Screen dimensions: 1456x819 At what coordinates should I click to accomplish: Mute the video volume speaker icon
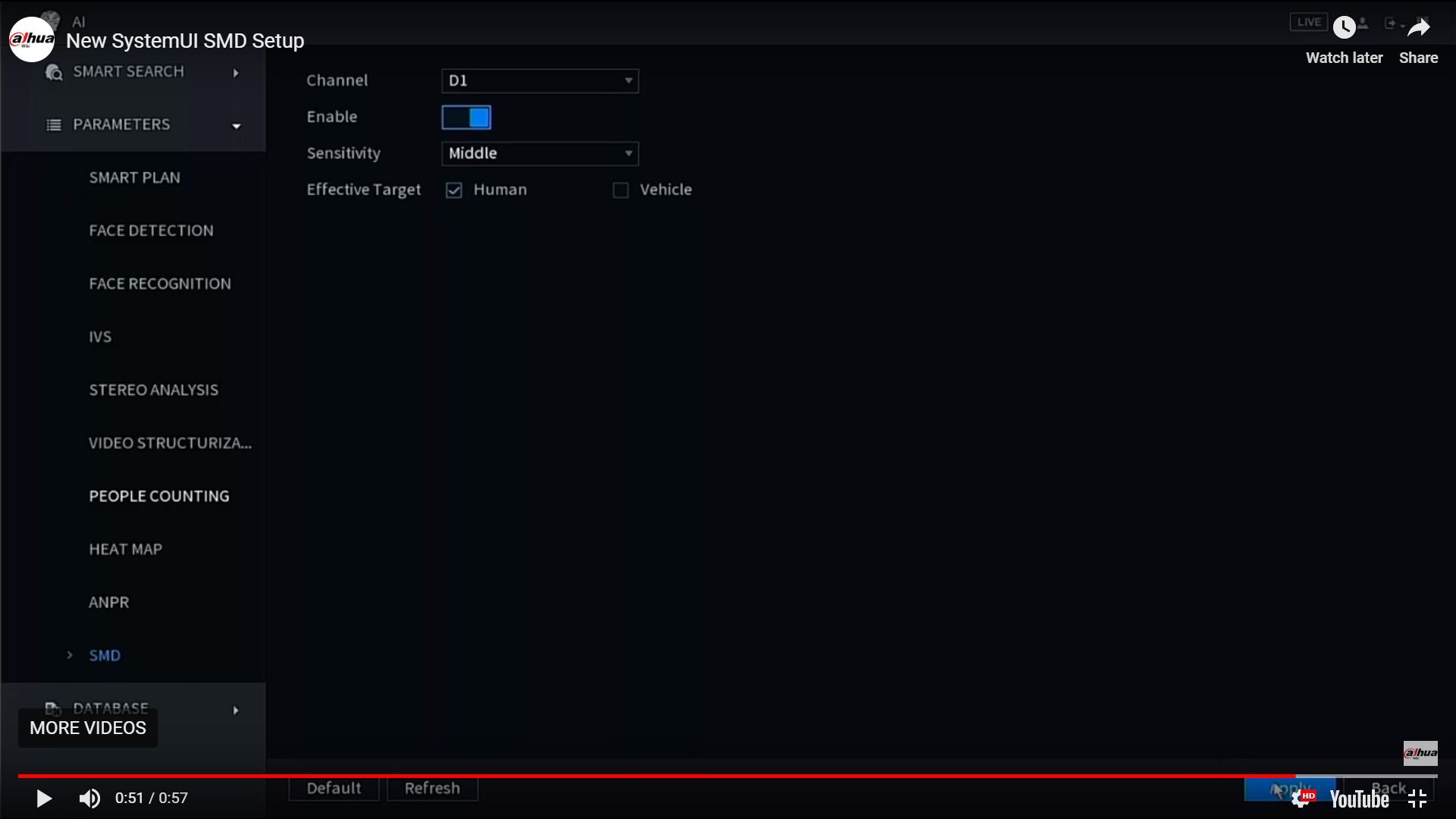click(89, 799)
